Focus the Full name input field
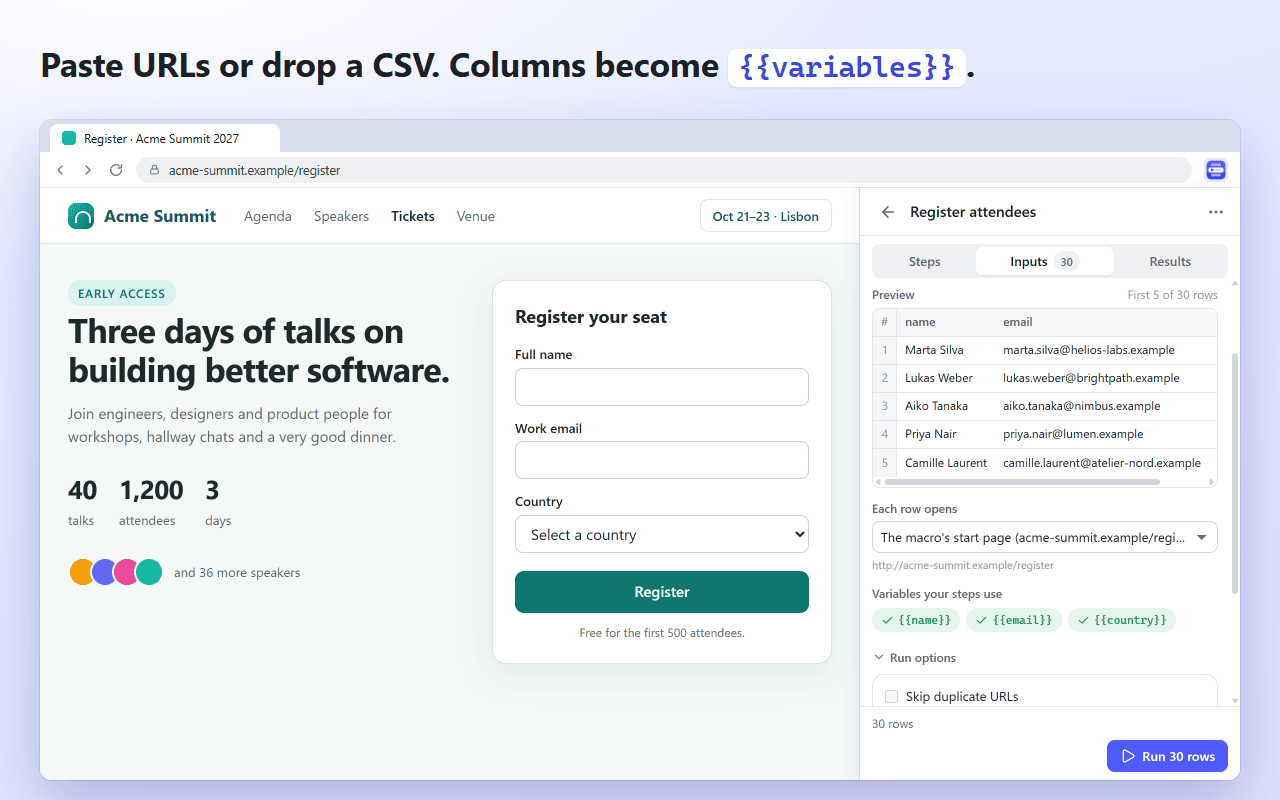Screen dimensions: 1280x800 click(x=662, y=387)
